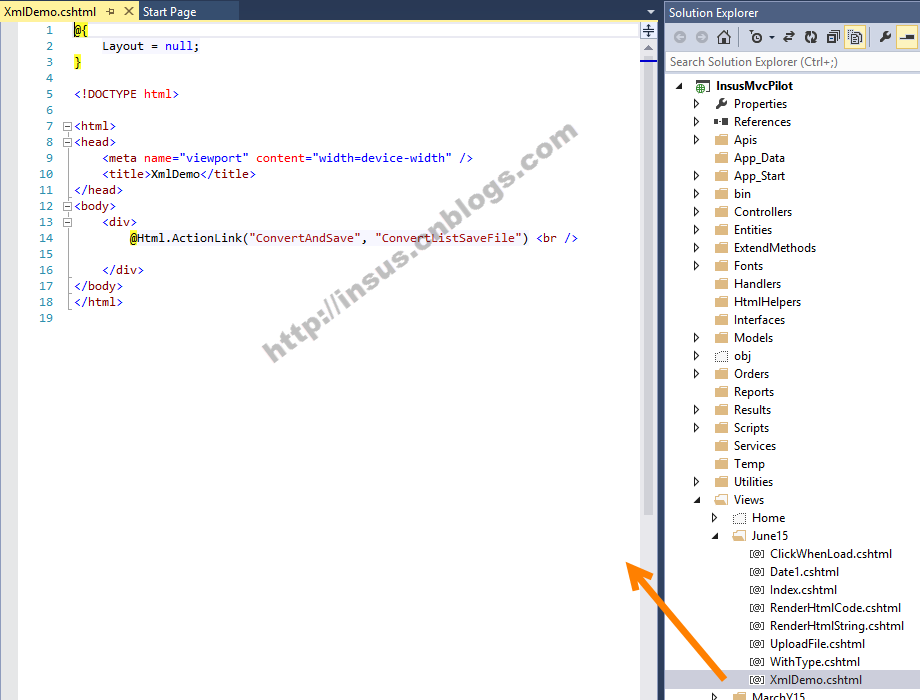The image size is (920, 700).
Task: Select the Utilities folder
Action: tap(753, 482)
